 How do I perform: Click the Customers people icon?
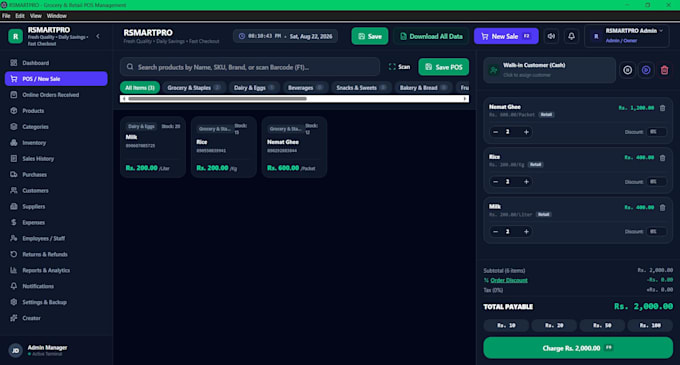point(14,191)
